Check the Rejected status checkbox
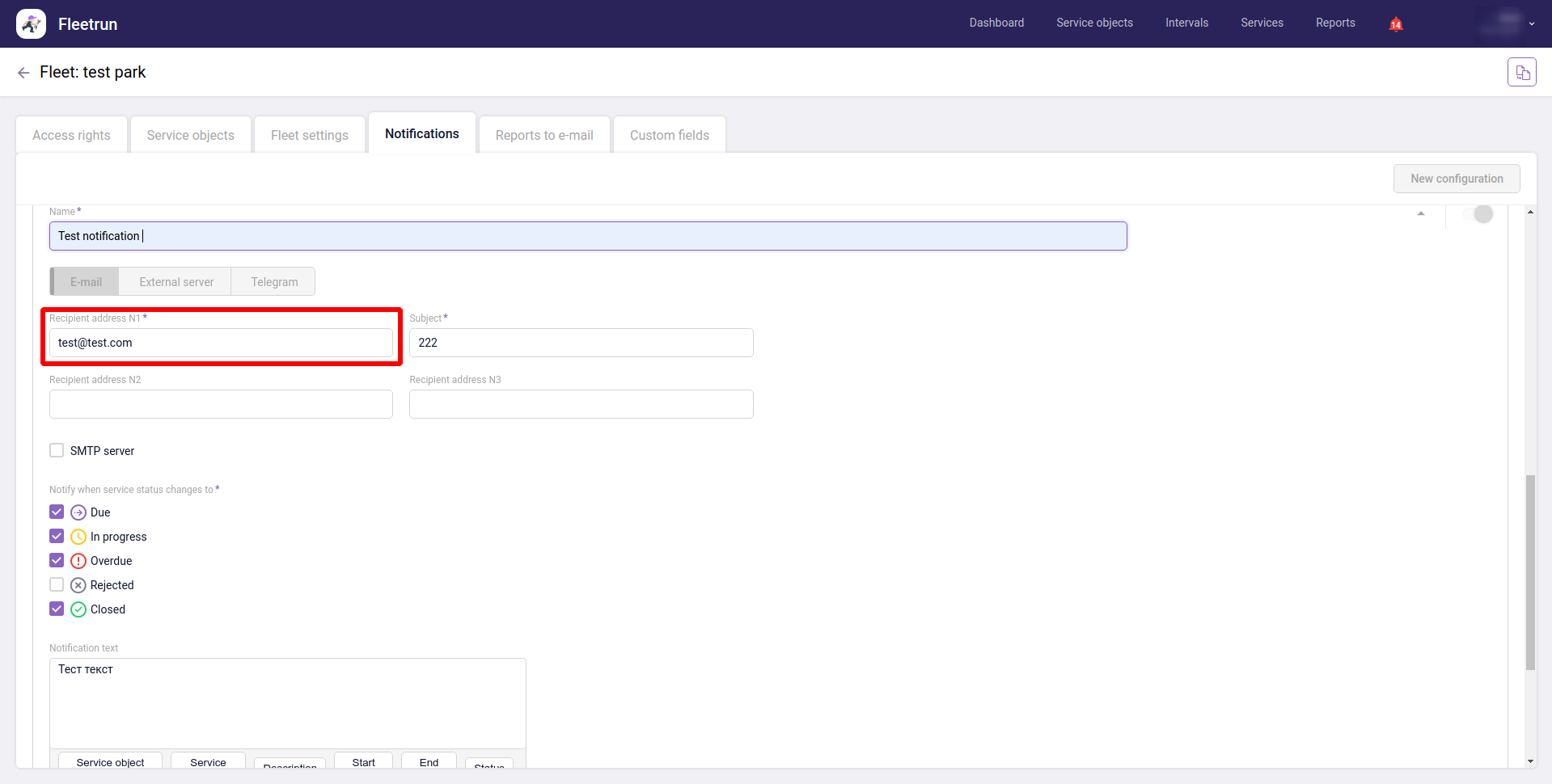1552x784 pixels. click(x=57, y=584)
